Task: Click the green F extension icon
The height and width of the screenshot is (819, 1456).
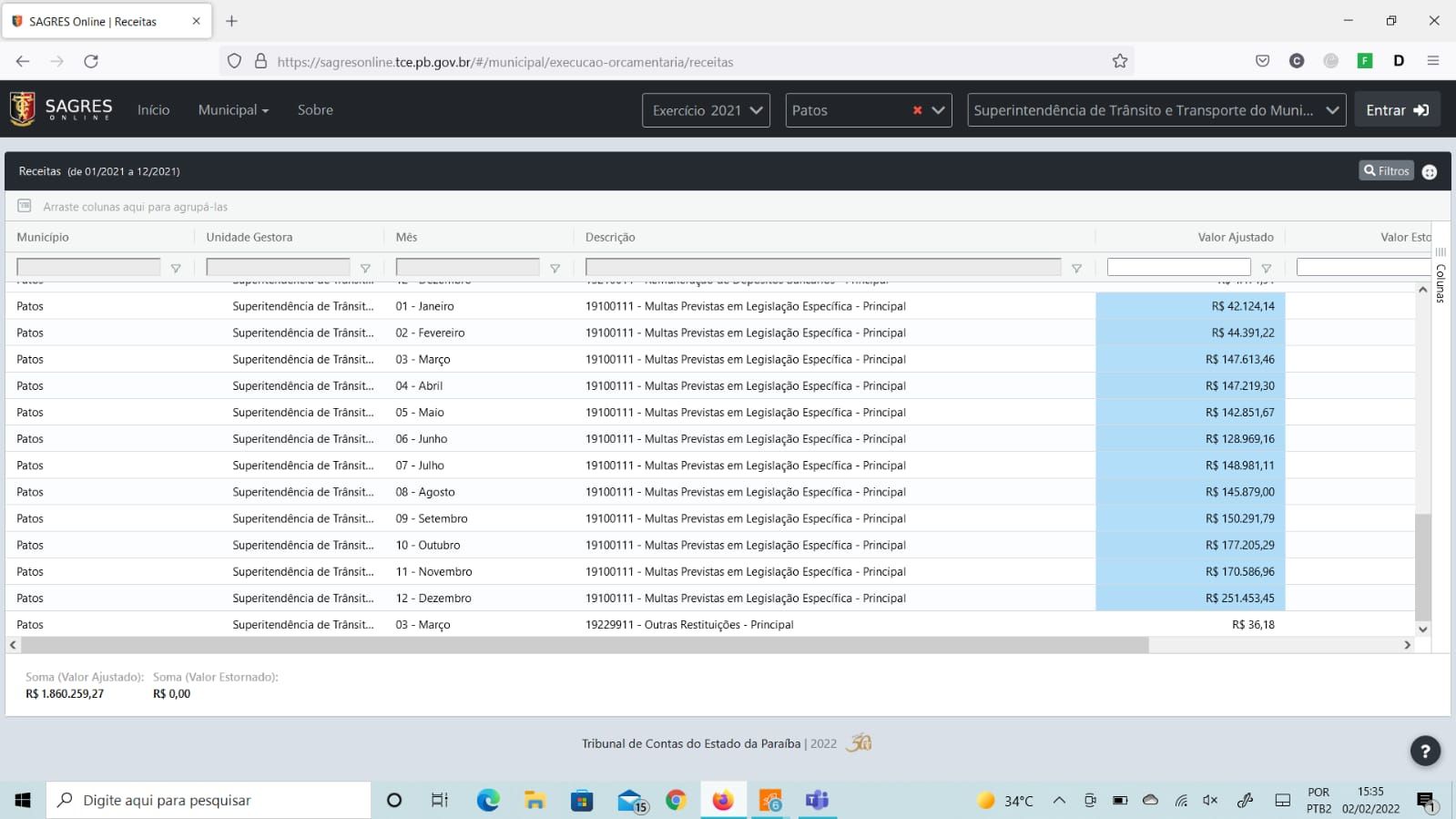Action: click(1365, 61)
